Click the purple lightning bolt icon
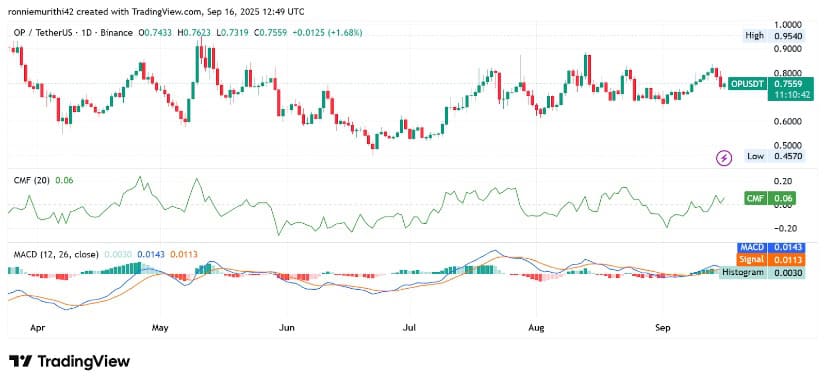The width and height of the screenshot is (825, 384). 725,157
